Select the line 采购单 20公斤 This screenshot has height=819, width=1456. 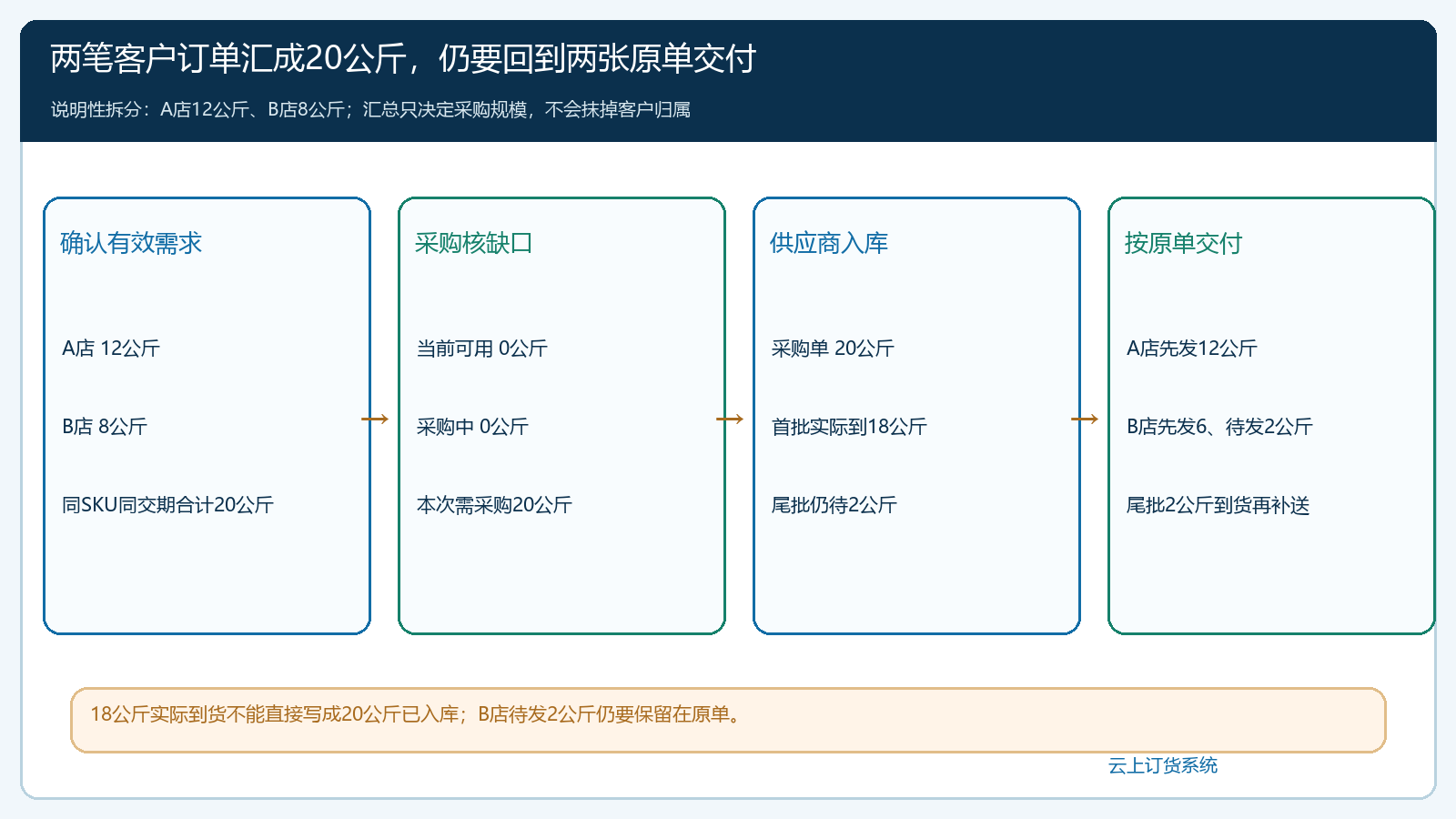coord(833,349)
